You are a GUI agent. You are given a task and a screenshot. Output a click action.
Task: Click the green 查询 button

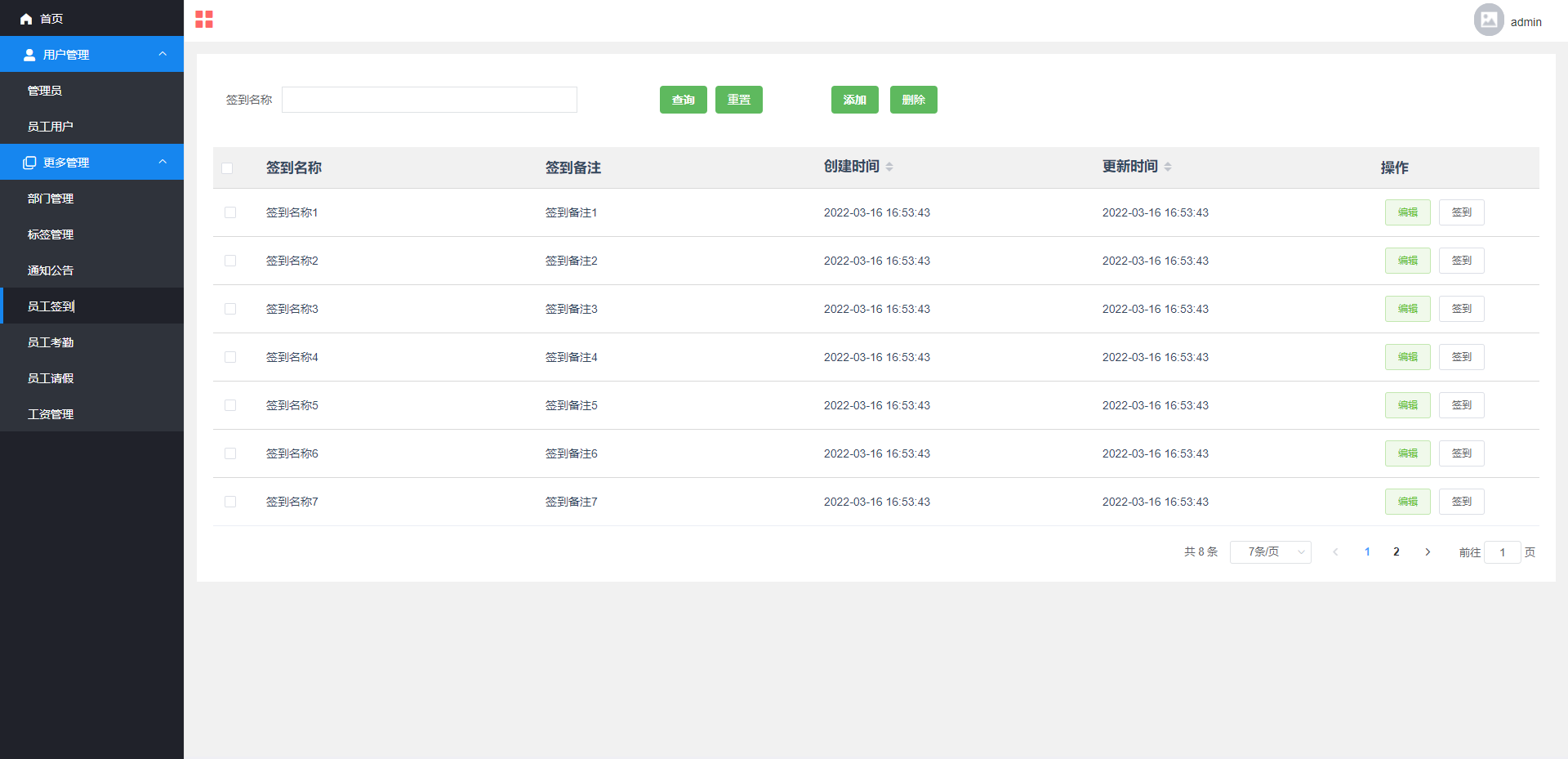(683, 100)
